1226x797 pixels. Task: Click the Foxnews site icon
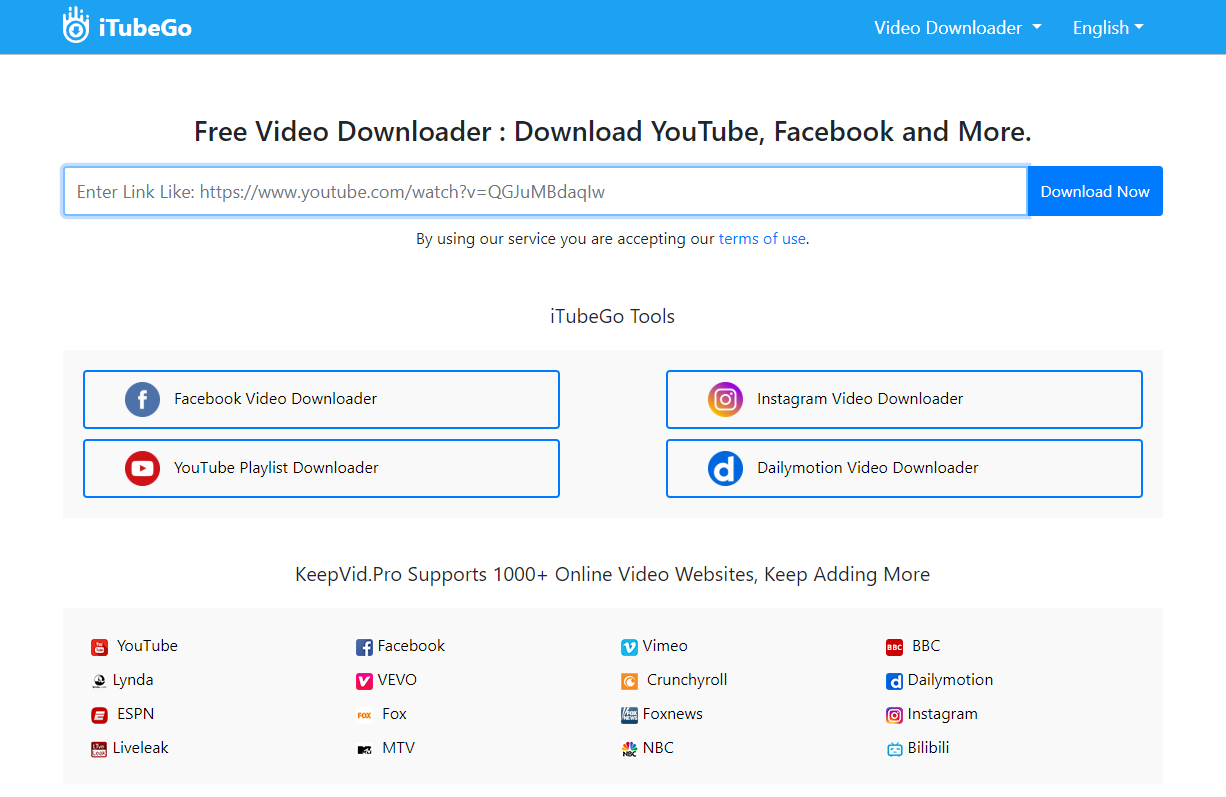[629, 715]
